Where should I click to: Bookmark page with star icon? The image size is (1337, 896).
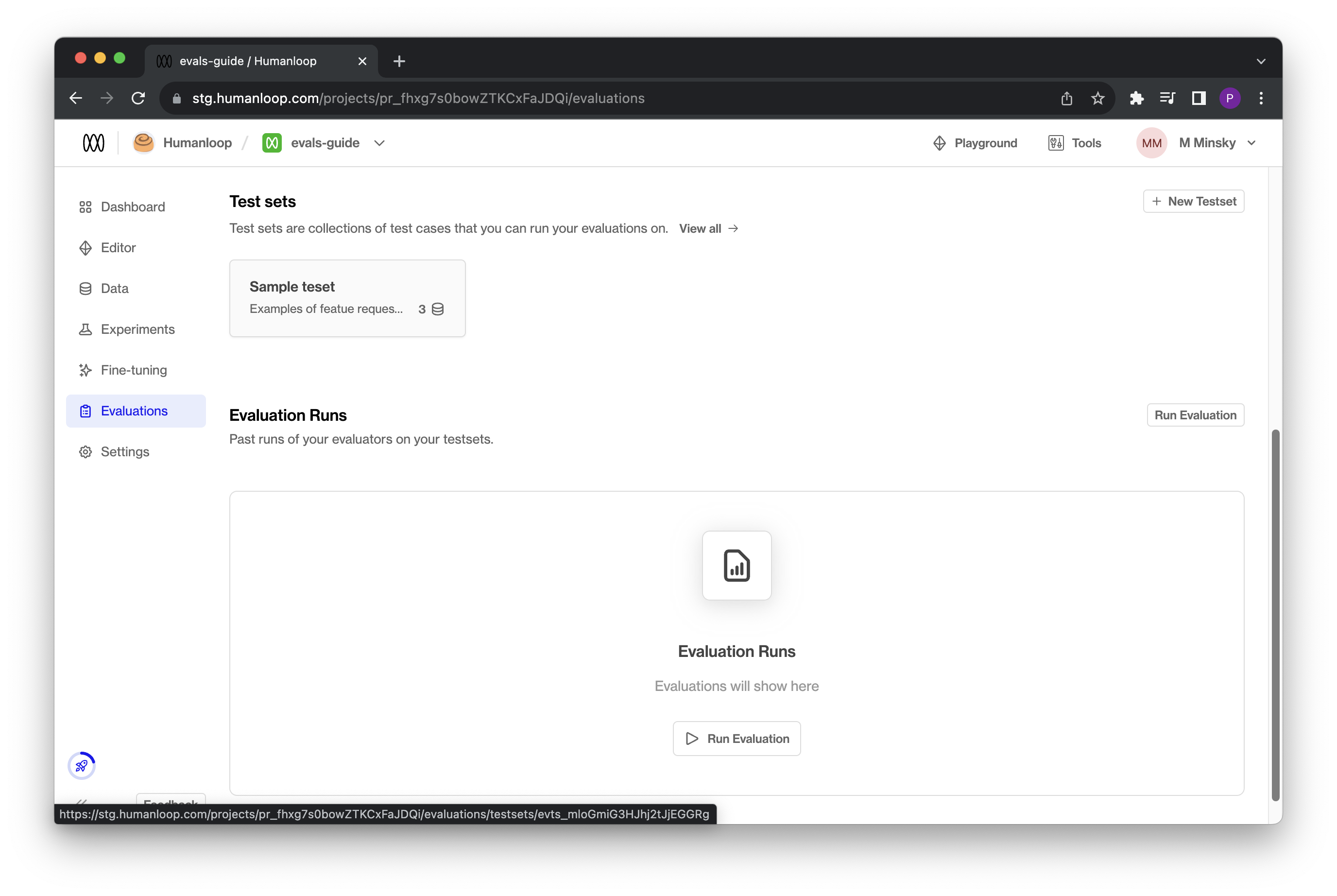click(1097, 98)
